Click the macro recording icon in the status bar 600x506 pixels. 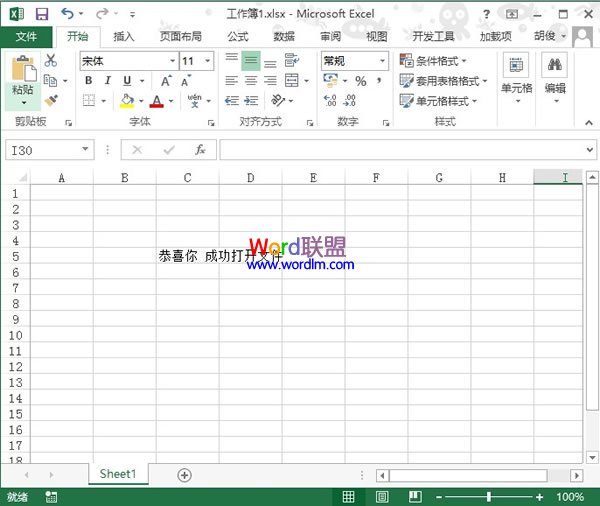point(51,497)
